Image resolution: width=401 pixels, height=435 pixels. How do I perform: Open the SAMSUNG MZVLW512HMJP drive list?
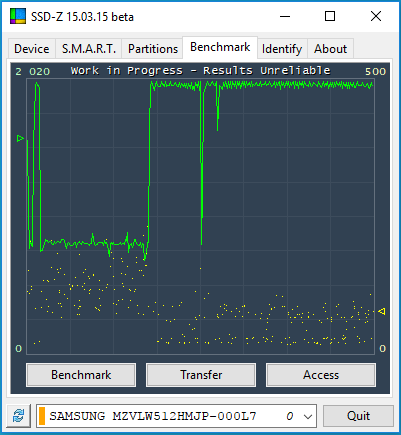point(176,416)
